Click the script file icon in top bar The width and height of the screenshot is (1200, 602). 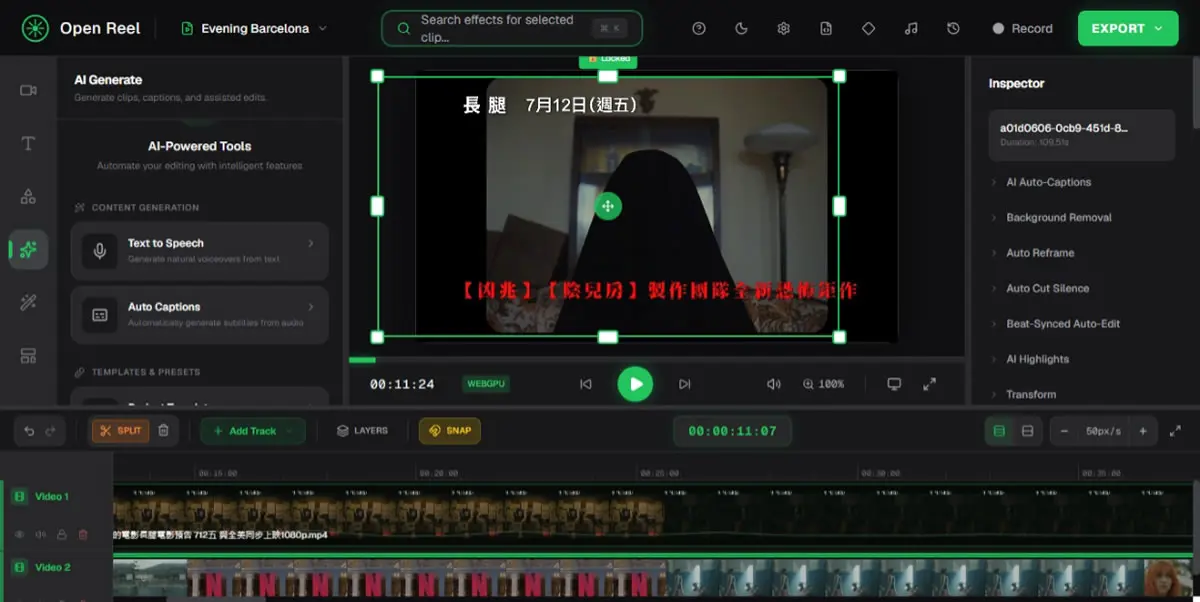click(x=826, y=28)
